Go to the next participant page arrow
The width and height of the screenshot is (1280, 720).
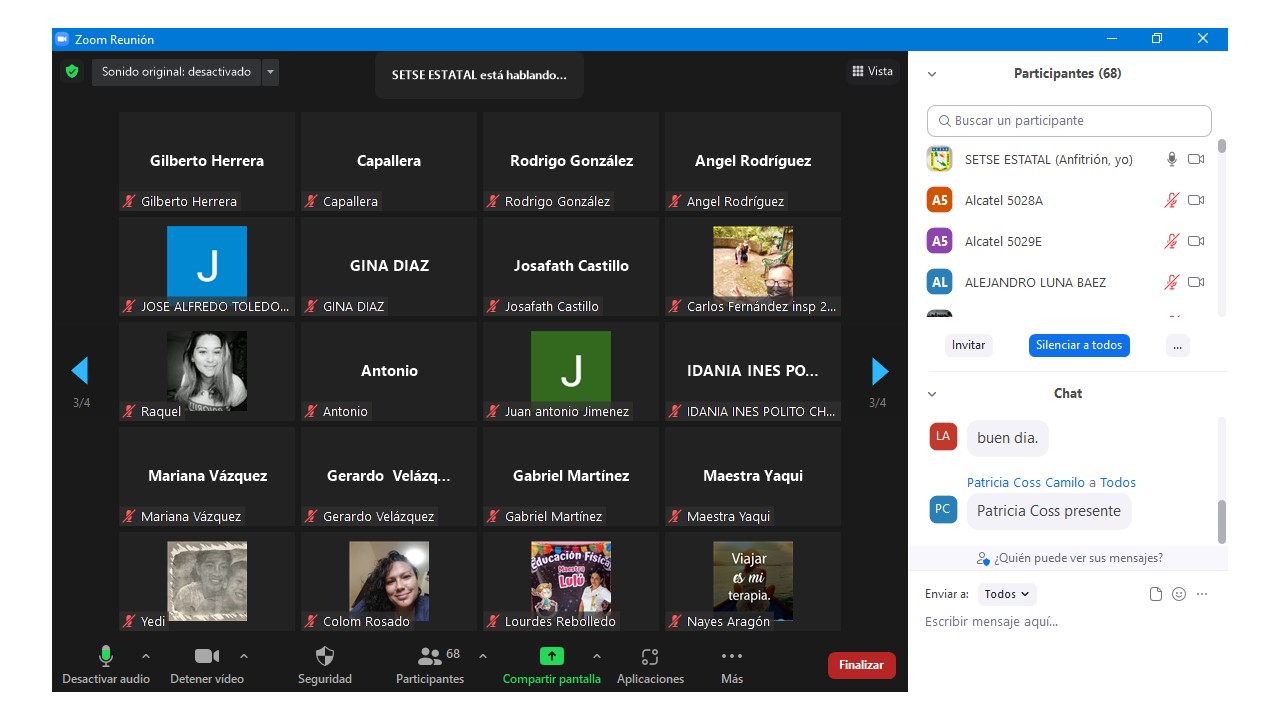(880, 371)
